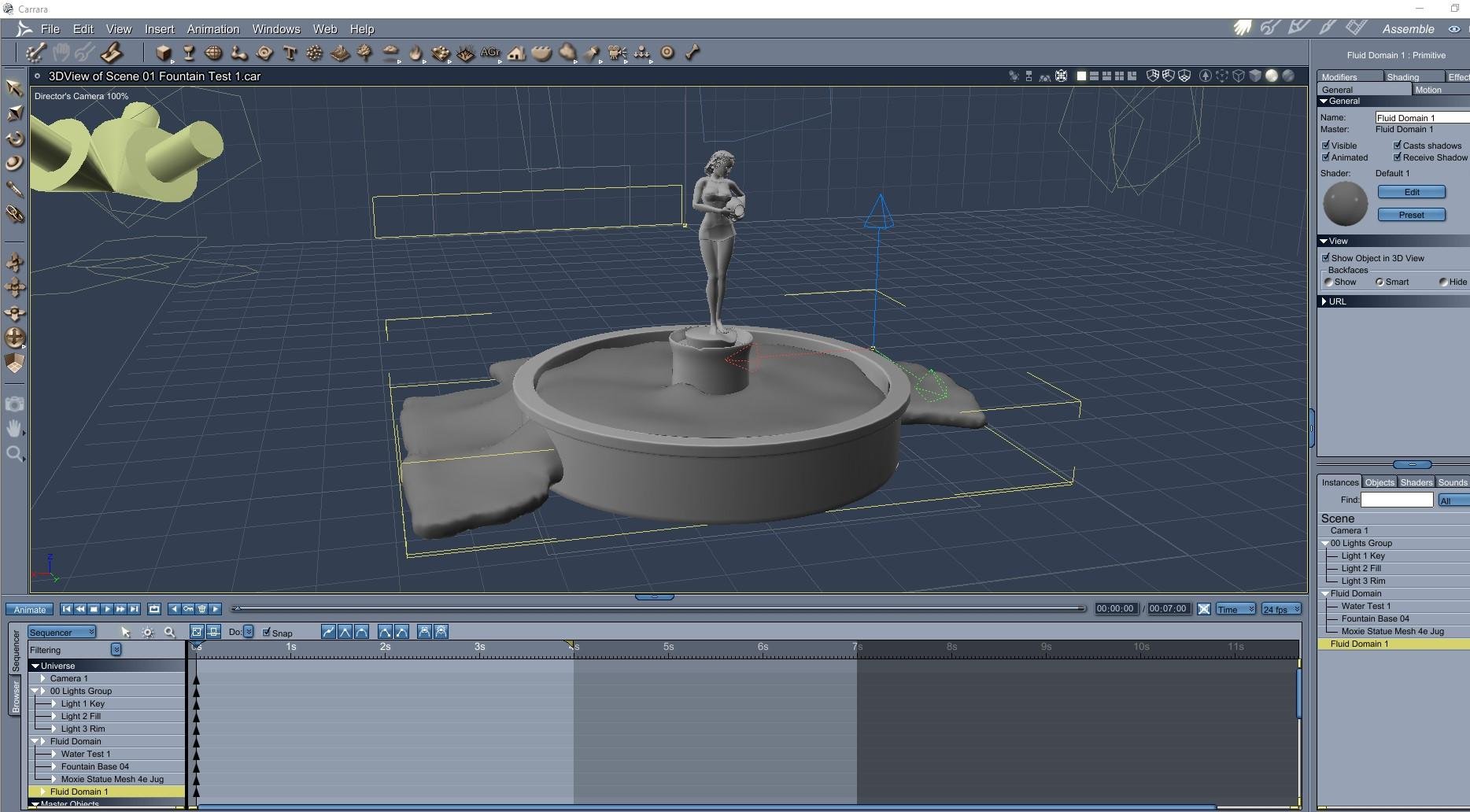This screenshot has width=1470, height=812.
Task: Toggle the Snap checkbox in the sequencer
Action: click(267, 633)
